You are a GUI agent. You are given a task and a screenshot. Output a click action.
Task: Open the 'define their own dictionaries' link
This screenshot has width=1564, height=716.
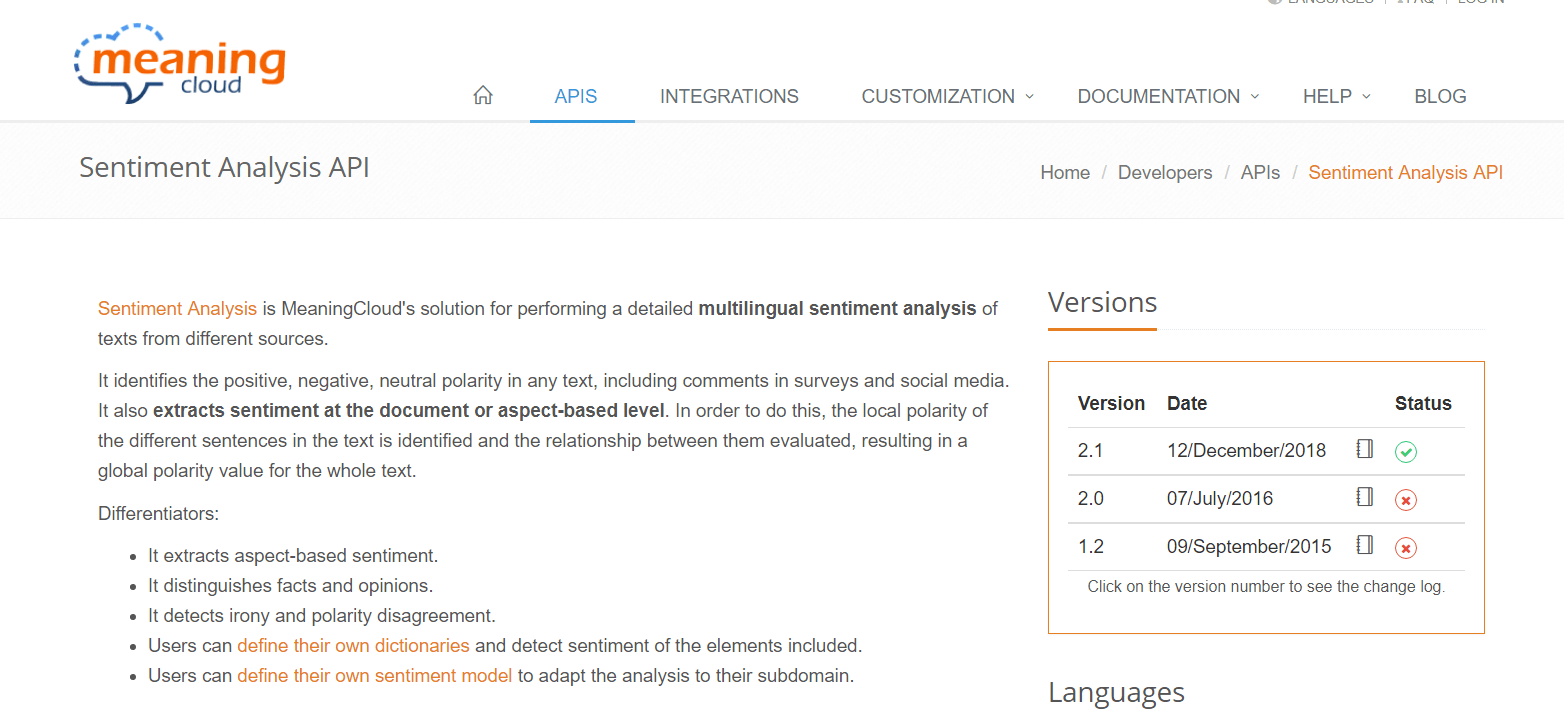pyautogui.click(x=353, y=646)
